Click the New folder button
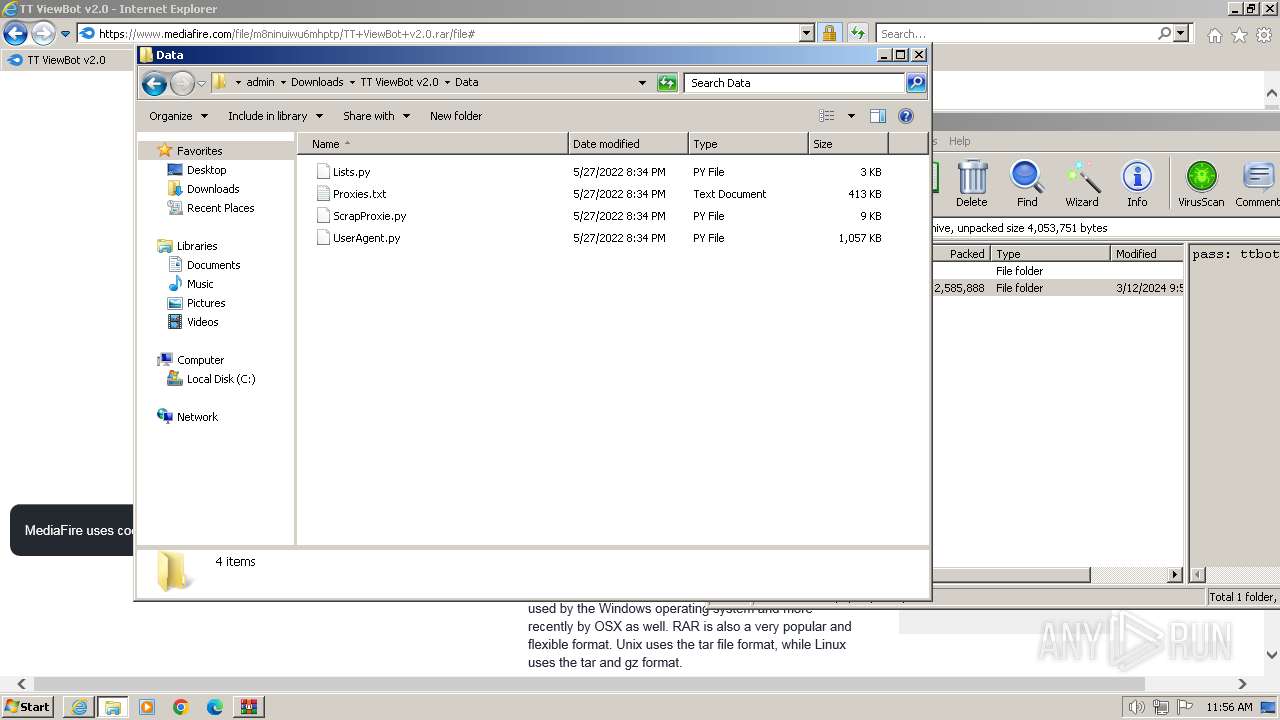Screen dimensions: 1280x720 tap(456, 116)
